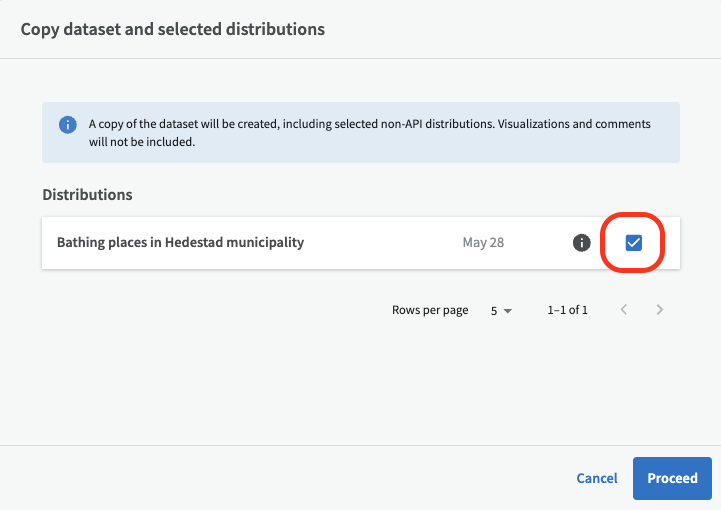
Task: Click the Distributions section heading
Action: [87, 195]
